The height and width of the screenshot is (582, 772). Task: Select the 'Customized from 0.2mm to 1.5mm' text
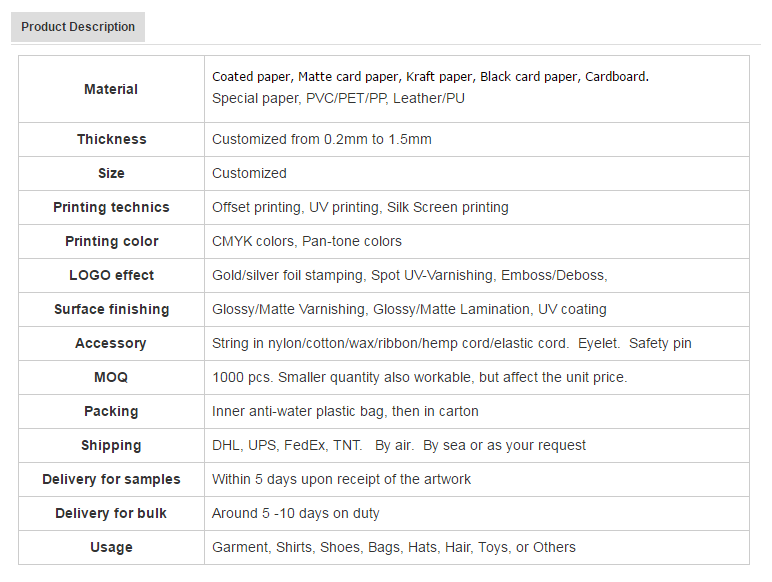click(x=322, y=139)
